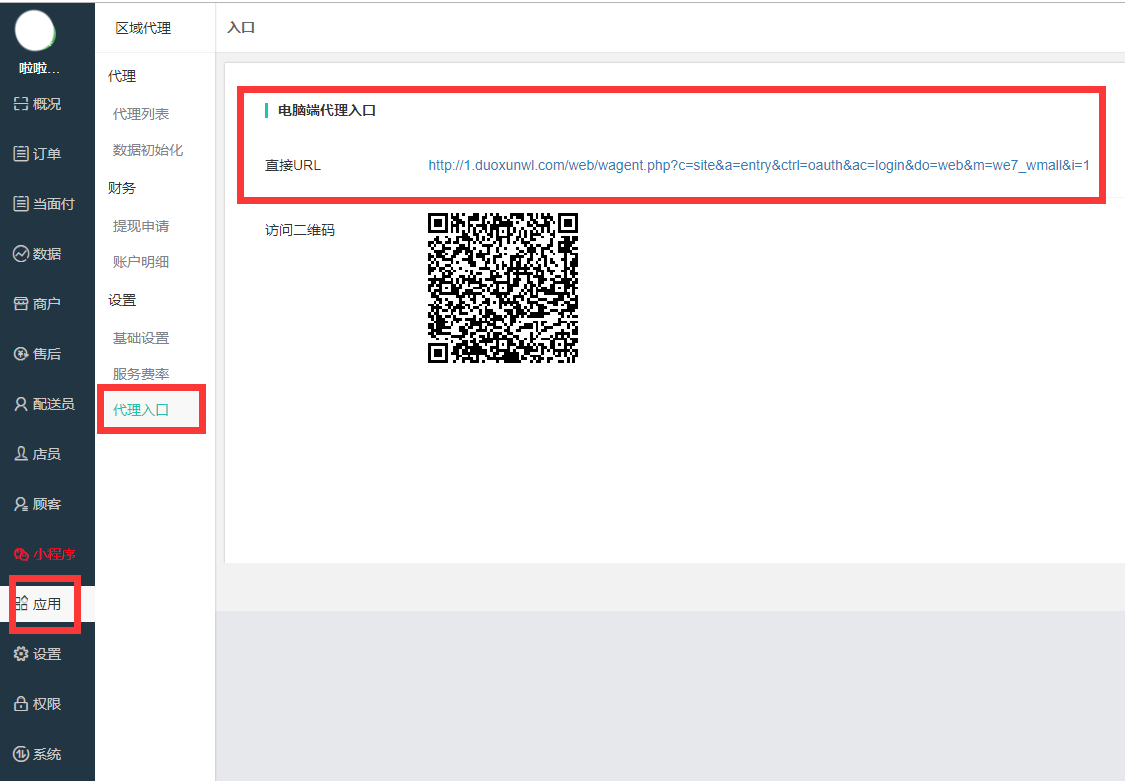Click the 财务 group heading
Viewport: 1125px width, 781px height.
[122, 188]
